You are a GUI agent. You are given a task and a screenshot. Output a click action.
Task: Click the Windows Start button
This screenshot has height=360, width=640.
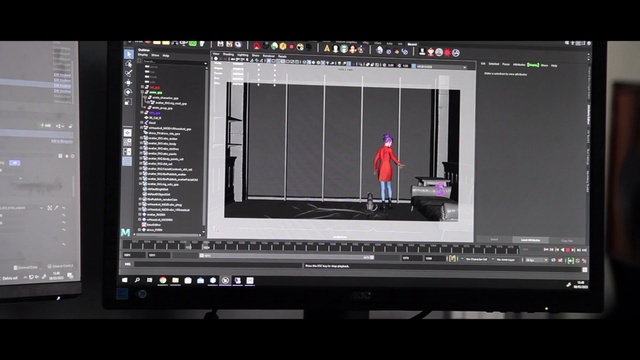click(125, 280)
